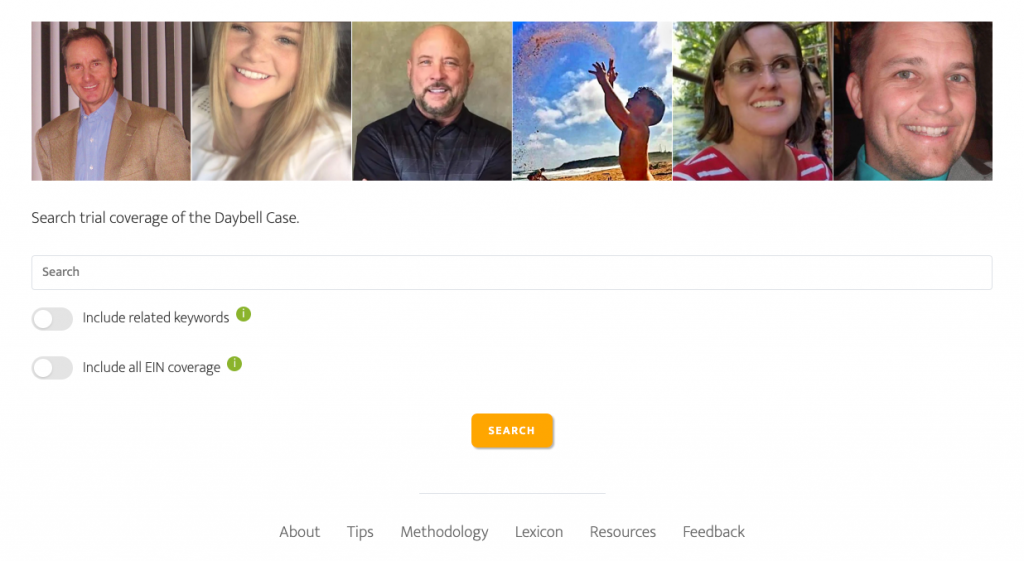The width and height of the screenshot is (1024, 561).
Task: Select photo of woman wearing glasses
Action: click(753, 101)
